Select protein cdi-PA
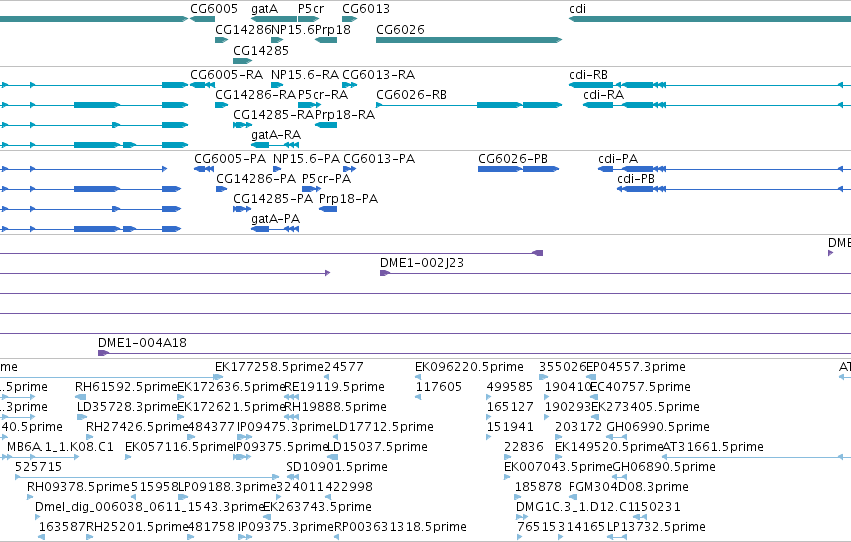851x542 pixels. coord(618,158)
